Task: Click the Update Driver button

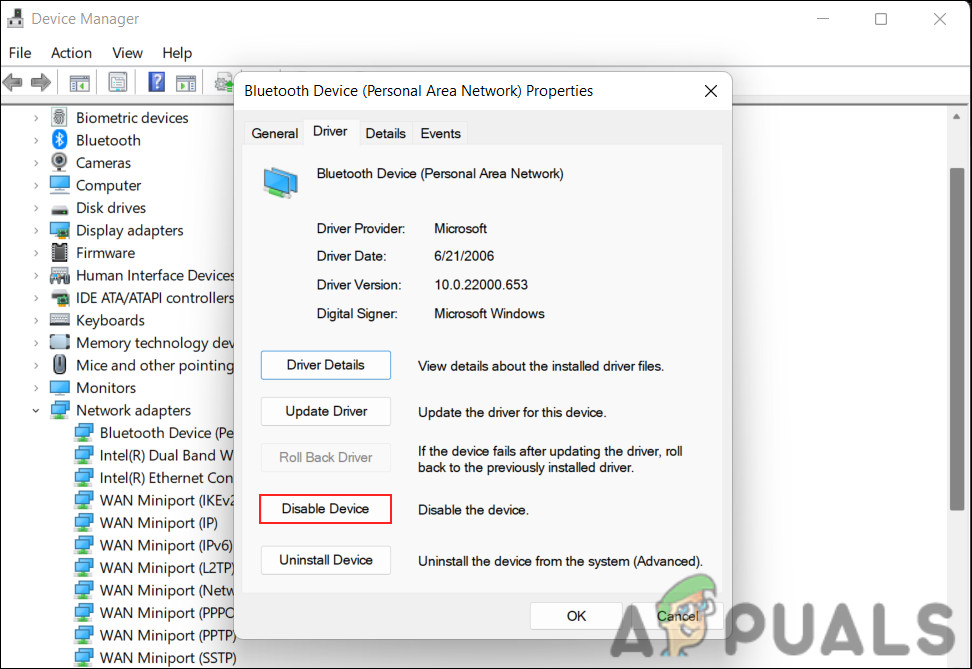Action: [325, 411]
